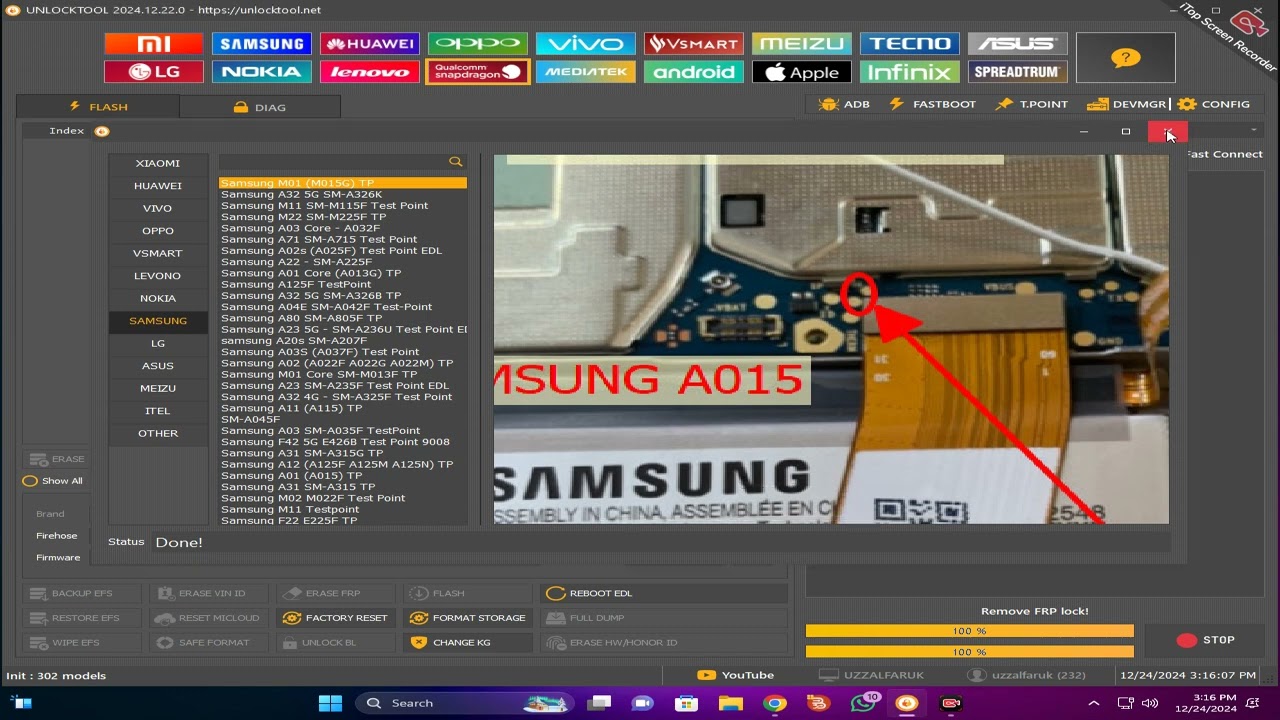Select the android logo tile
Screen dimensions: 1280x720
(693, 72)
